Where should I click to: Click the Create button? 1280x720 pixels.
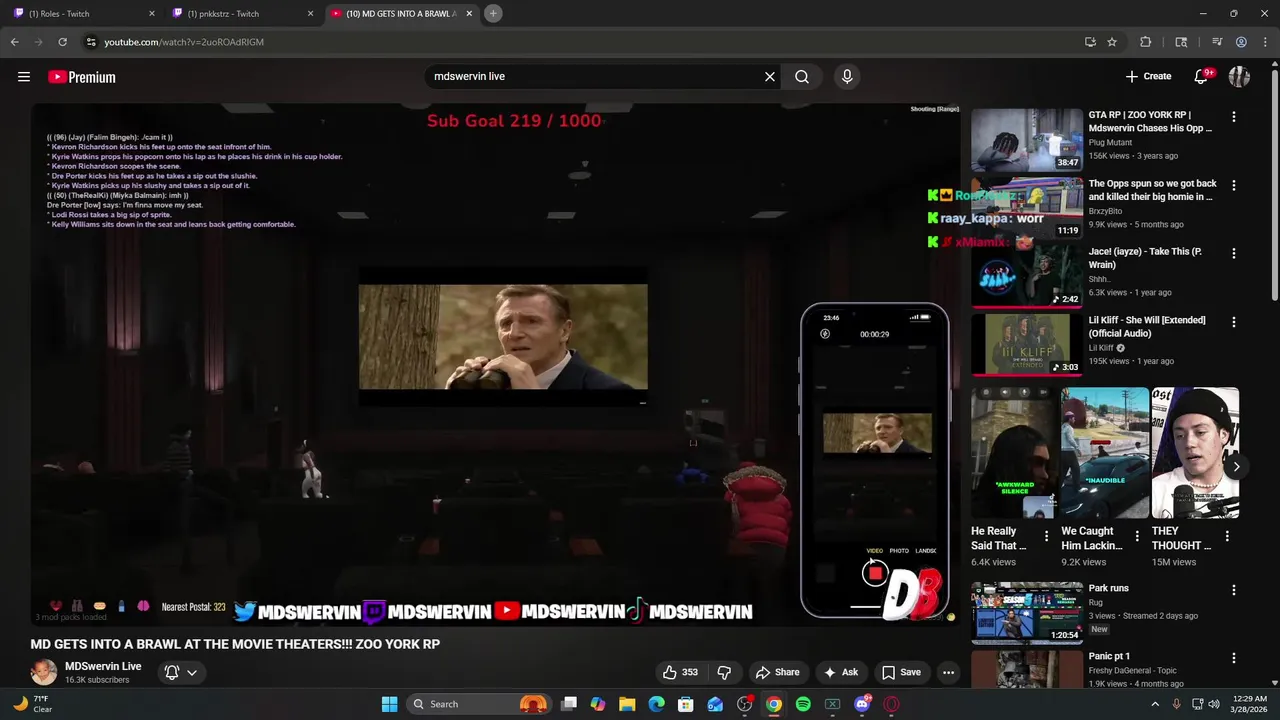(x=1148, y=77)
